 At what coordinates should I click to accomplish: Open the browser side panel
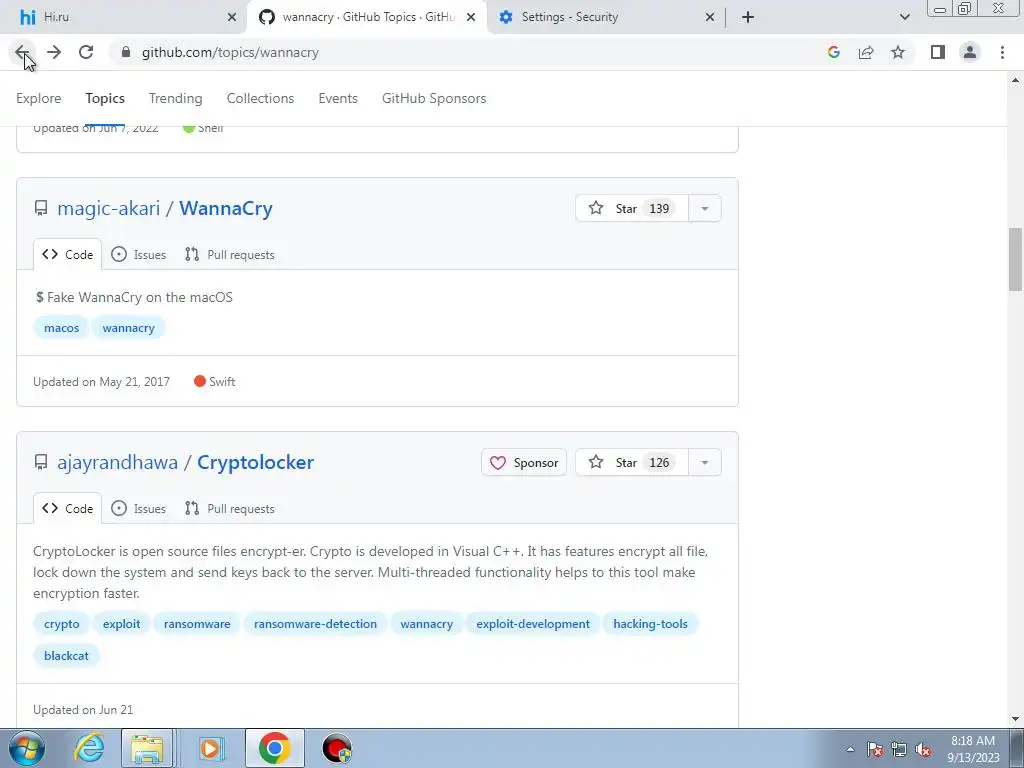click(938, 52)
